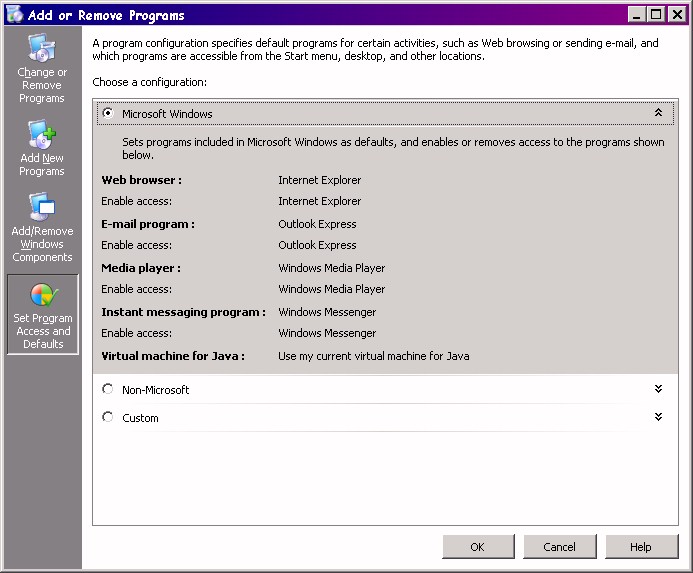Click the Cancel button
Image resolution: width=693 pixels, height=573 pixels.
[560, 546]
